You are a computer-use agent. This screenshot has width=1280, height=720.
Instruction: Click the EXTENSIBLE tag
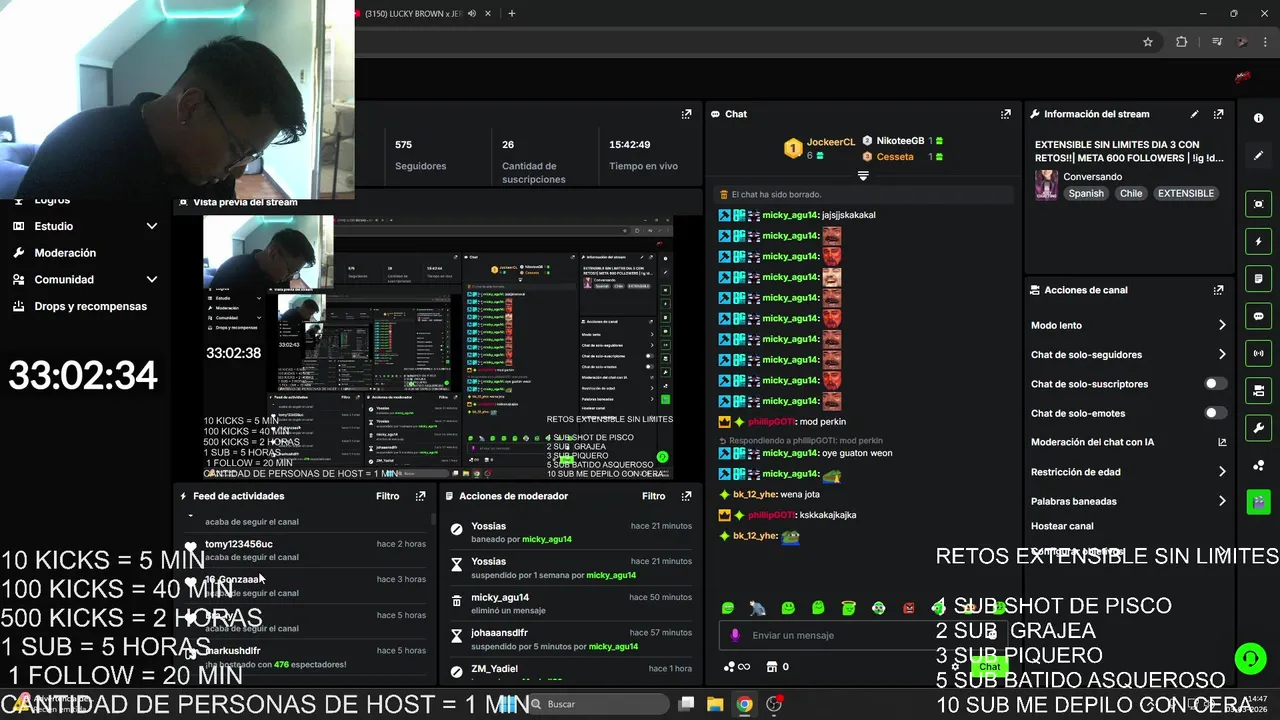pos(1186,193)
